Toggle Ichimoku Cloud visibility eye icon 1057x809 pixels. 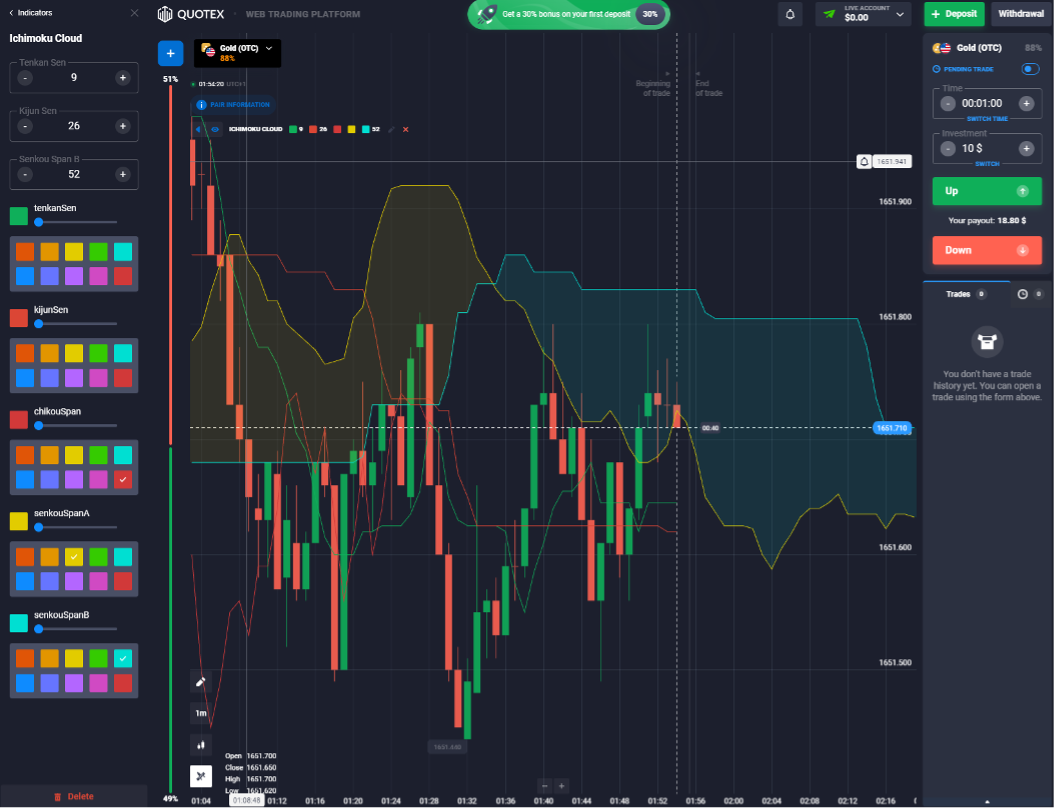coord(217,129)
